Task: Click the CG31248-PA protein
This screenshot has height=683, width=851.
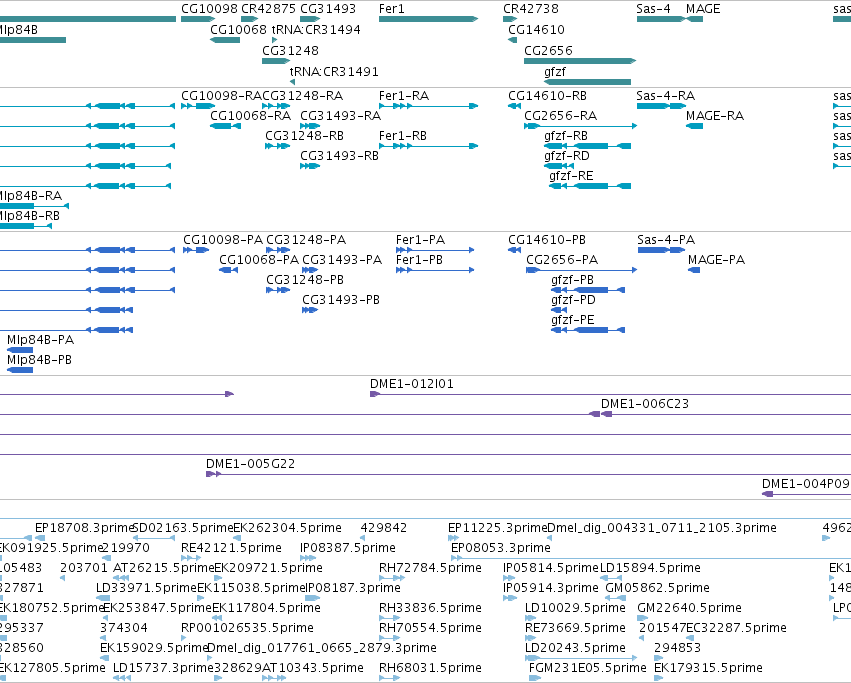Action: pos(278,250)
